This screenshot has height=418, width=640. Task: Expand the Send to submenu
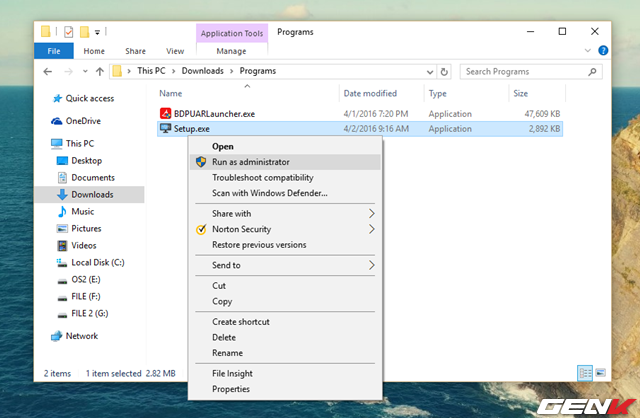click(x=285, y=265)
